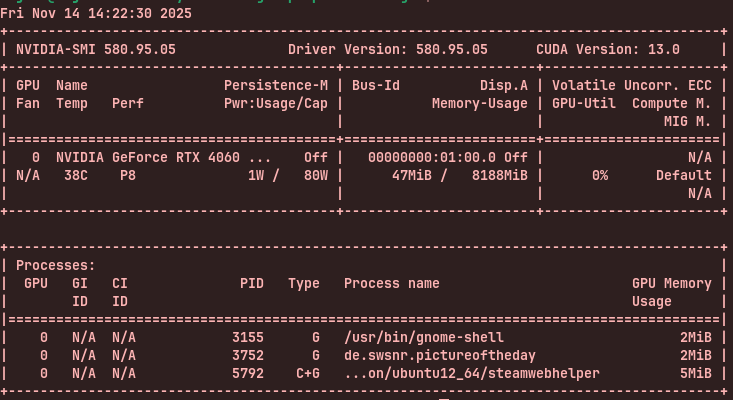733x400 pixels.
Task: Click the Processes: section label
Action: pos(56,266)
